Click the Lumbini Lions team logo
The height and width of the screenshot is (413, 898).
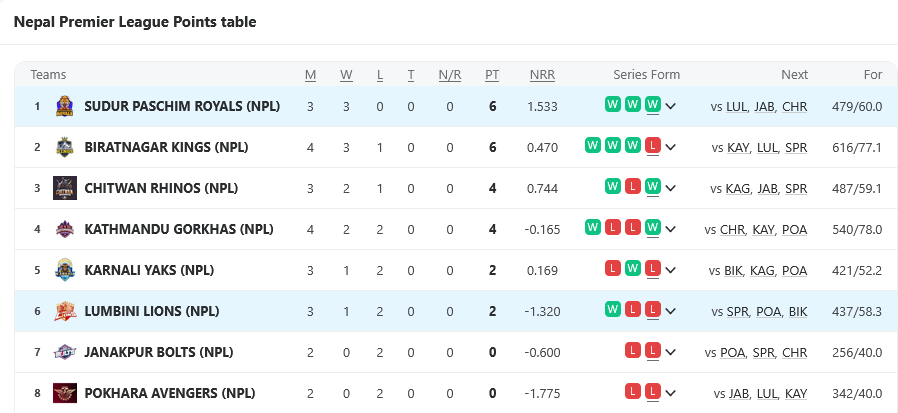tap(65, 311)
